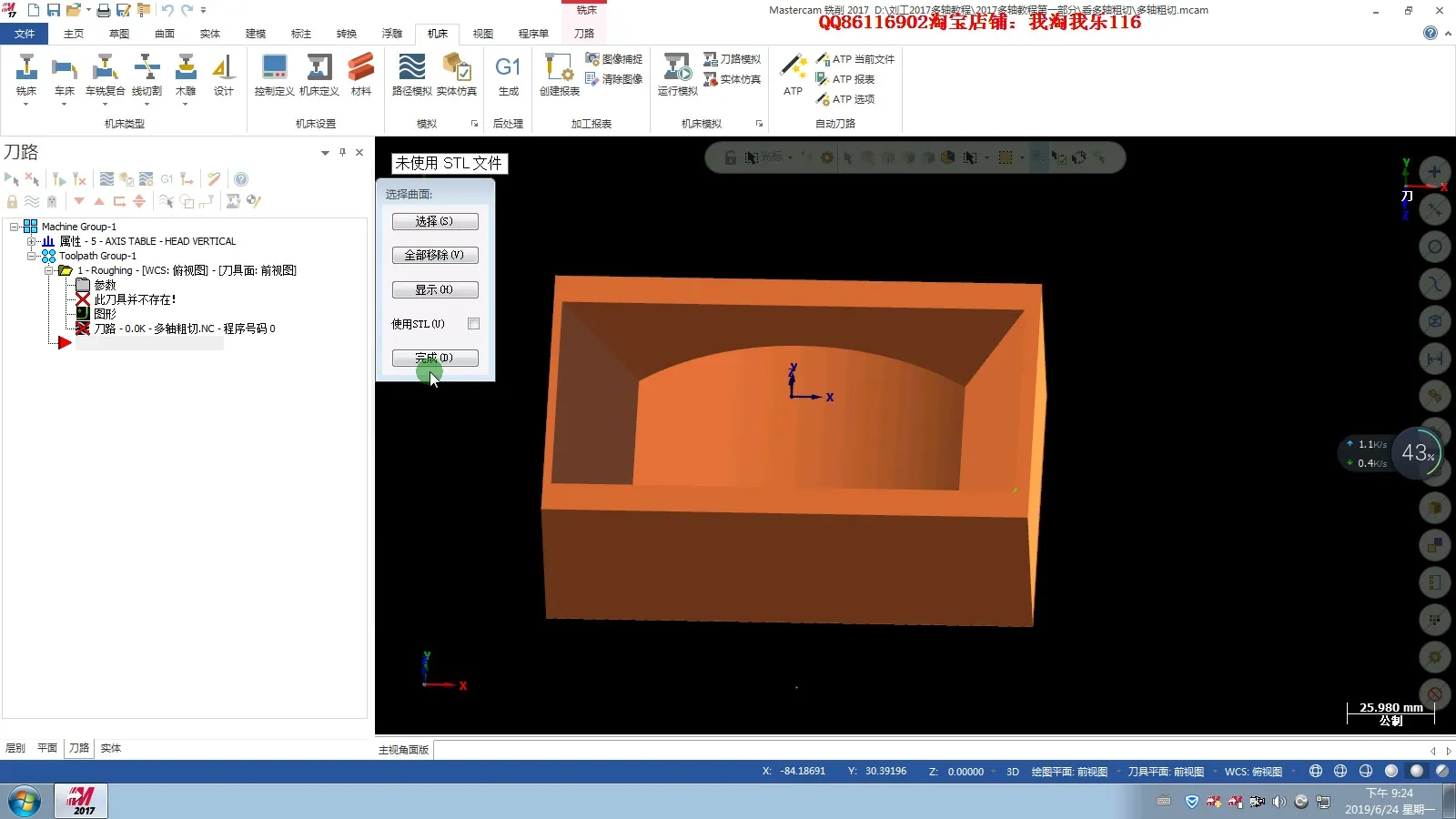Image resolution: width=1456 pixels, height=819 pixels.
Task: Click the G1 生成 post-process icon
Action: click(x=508, y=73)
